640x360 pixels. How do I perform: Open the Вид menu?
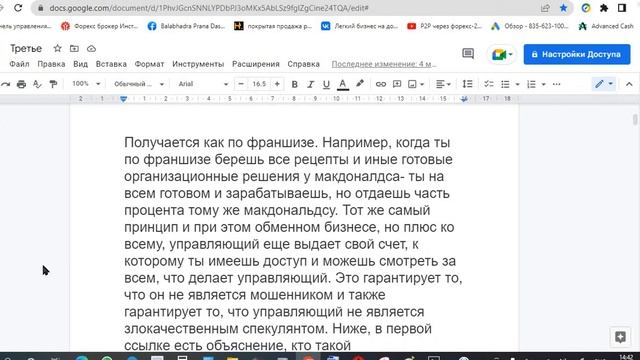point(80,64)
